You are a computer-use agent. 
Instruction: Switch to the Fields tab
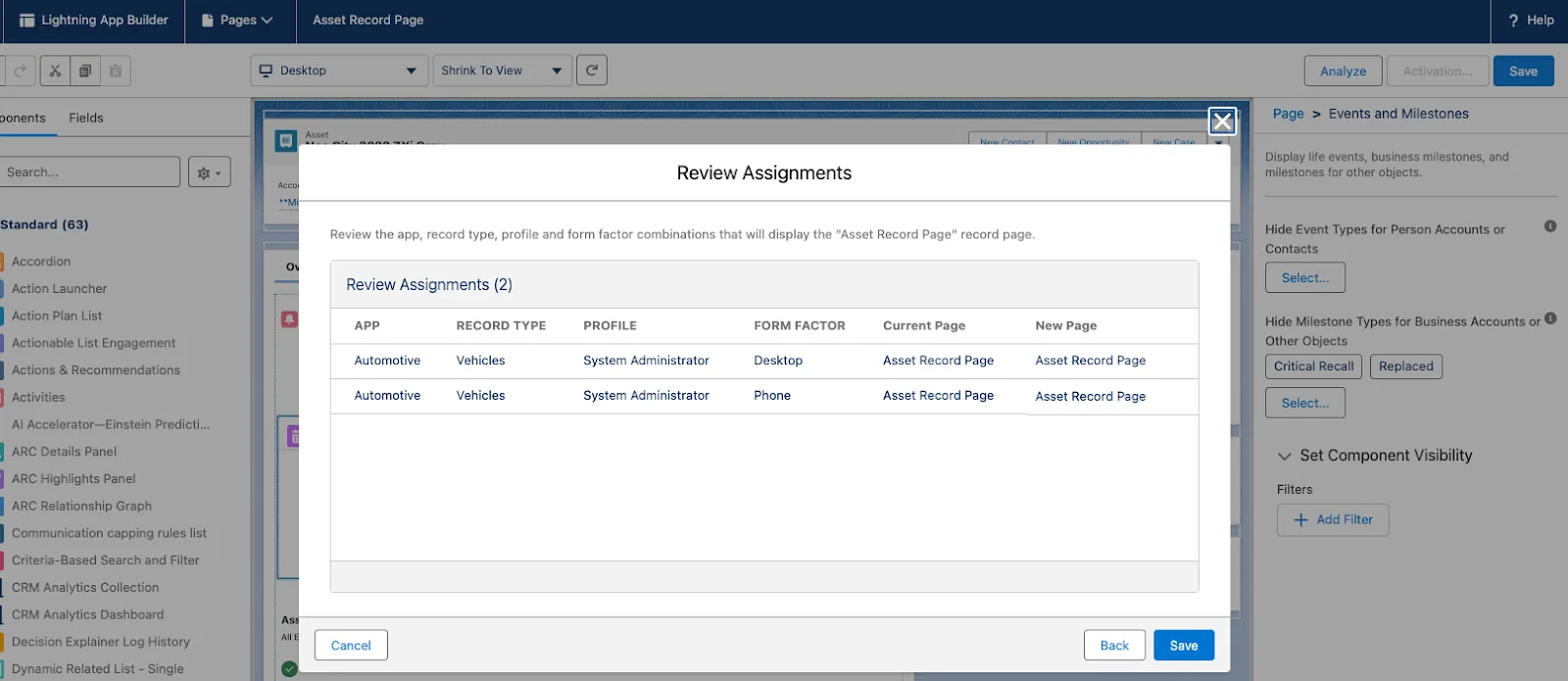[x=86, y=118]
